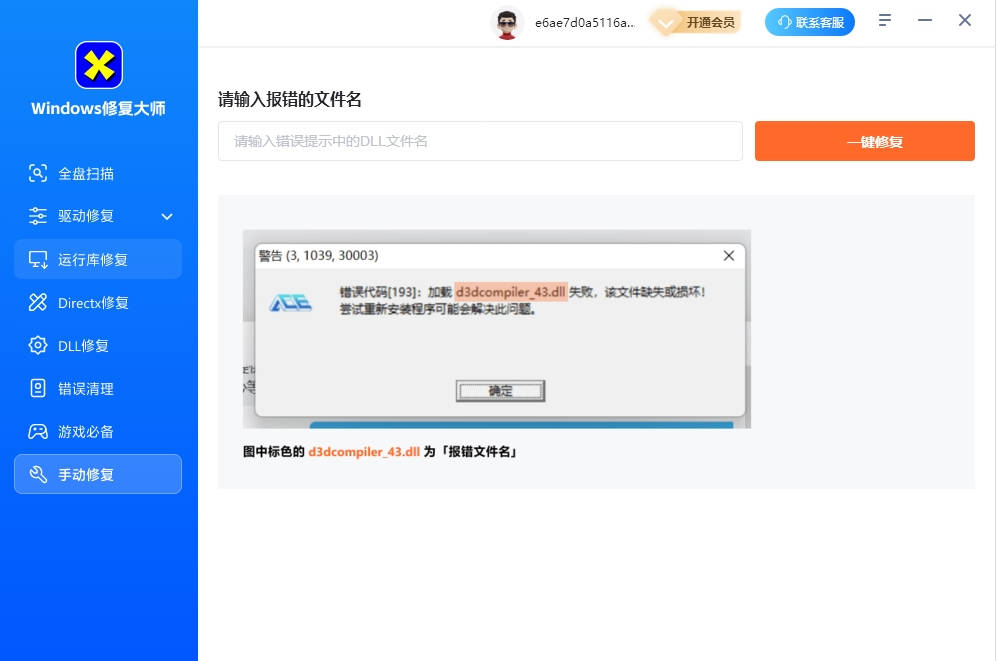Click the username e6ae7d0a5116a text
998x661 pixels.
click(x=585, y=22)
